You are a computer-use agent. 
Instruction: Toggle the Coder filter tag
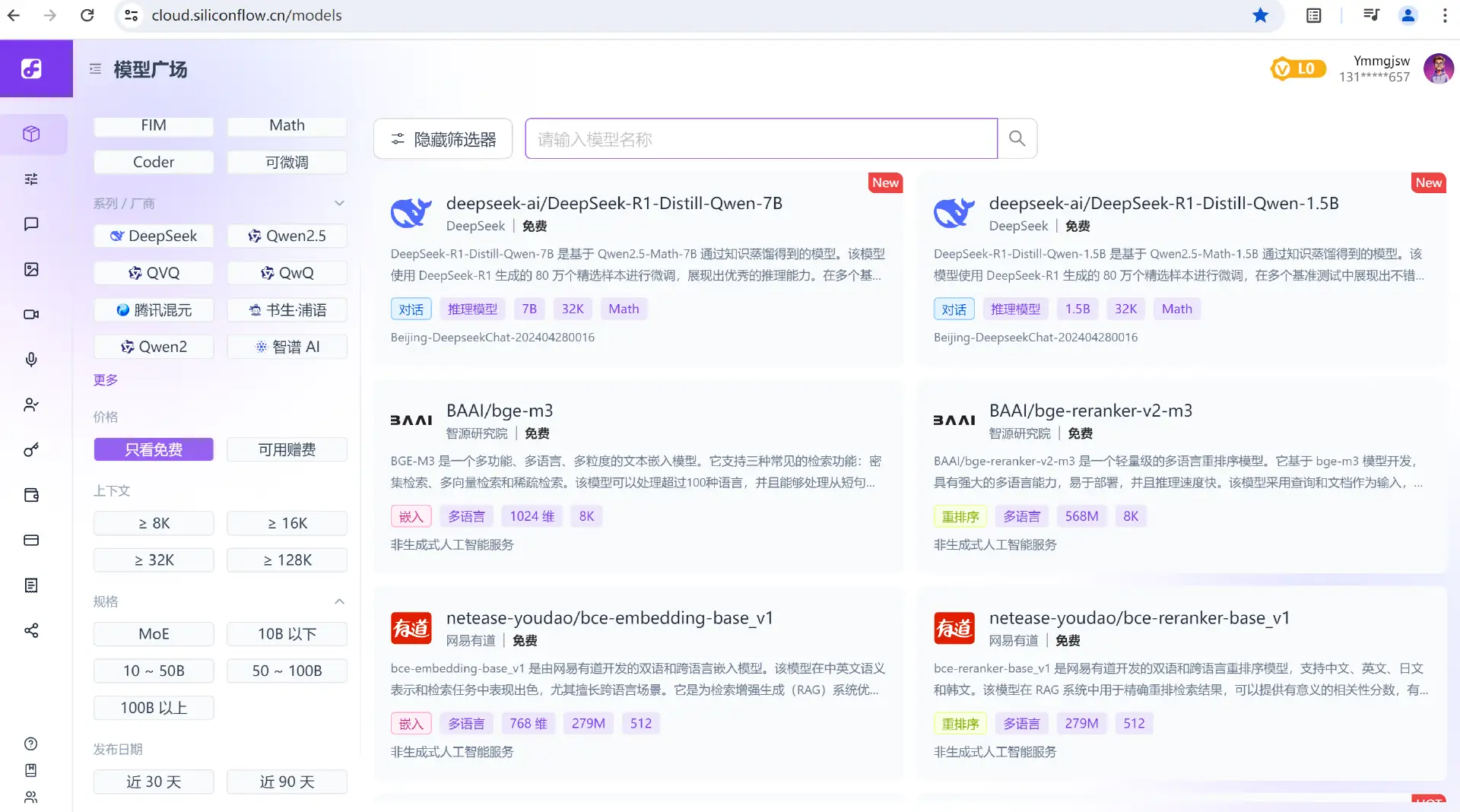(154, 162)
